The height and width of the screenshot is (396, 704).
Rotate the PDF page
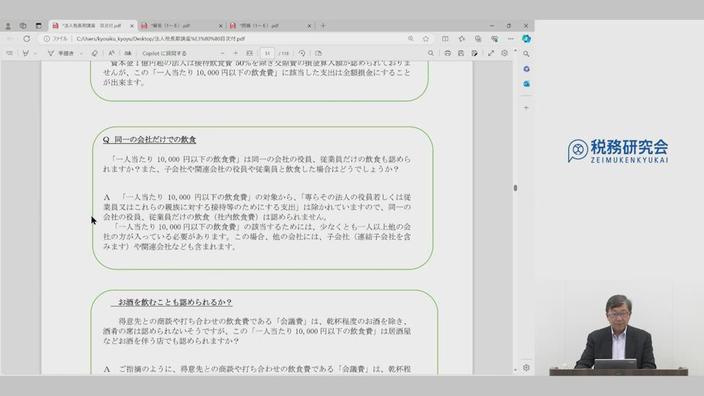(302, 53)
